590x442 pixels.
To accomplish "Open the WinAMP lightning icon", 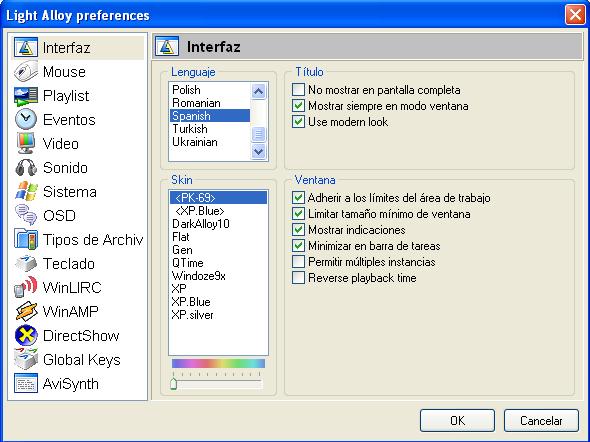I will tap(26, 311).
